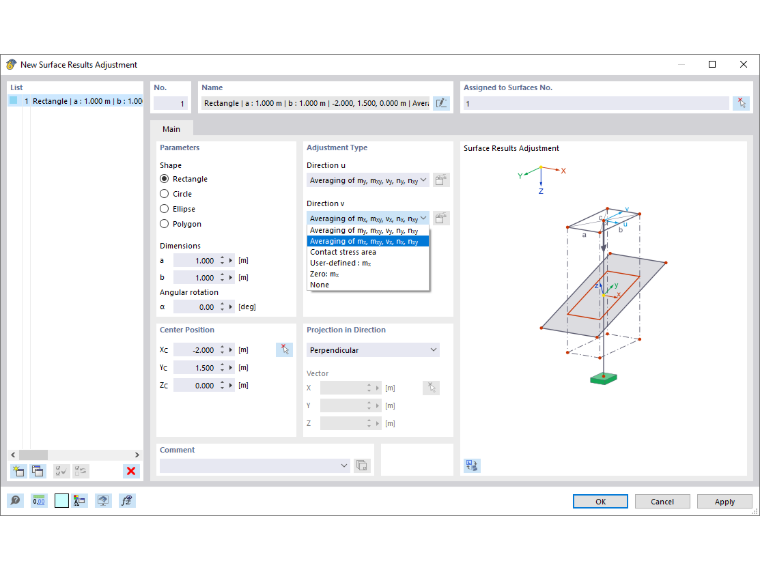Click the list scroll right arrow
This screenshot has width=760, height=570.
(x=137, y=455)
